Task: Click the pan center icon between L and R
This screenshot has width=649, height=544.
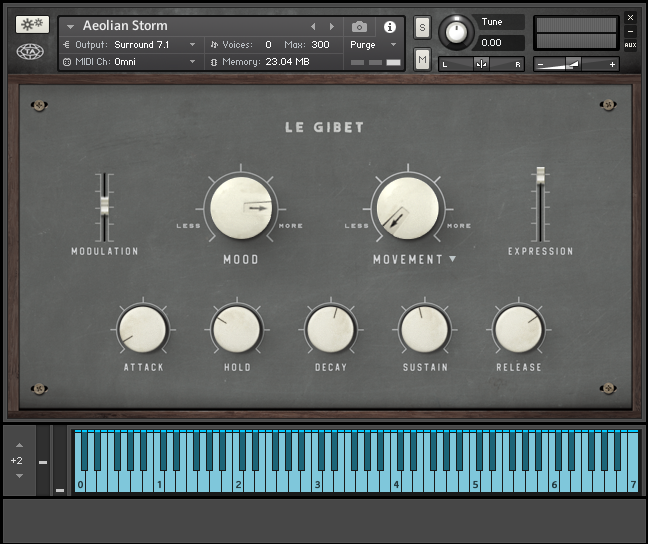Action: (x=482, y=64)
